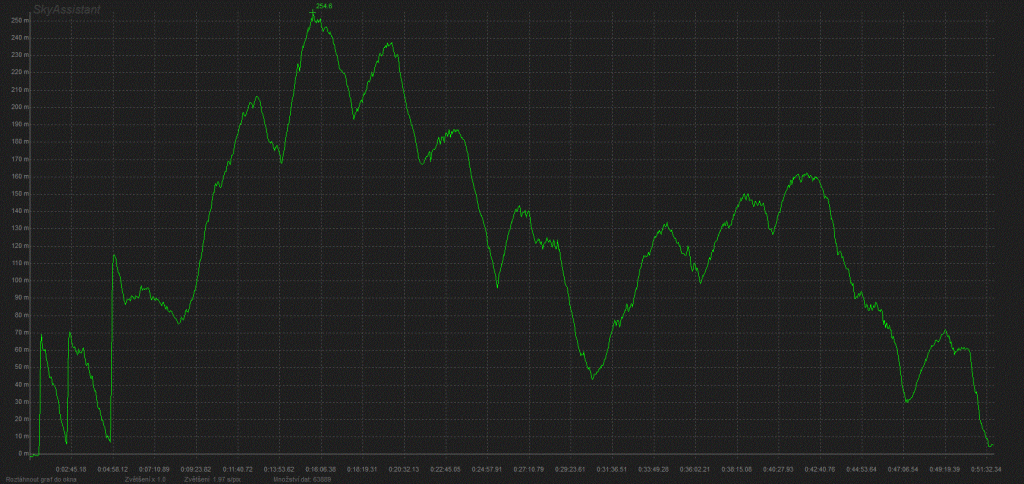The image size is (1024, 484).
Task: Click the 0:09:23.62 time axis label
Action: 196,468
